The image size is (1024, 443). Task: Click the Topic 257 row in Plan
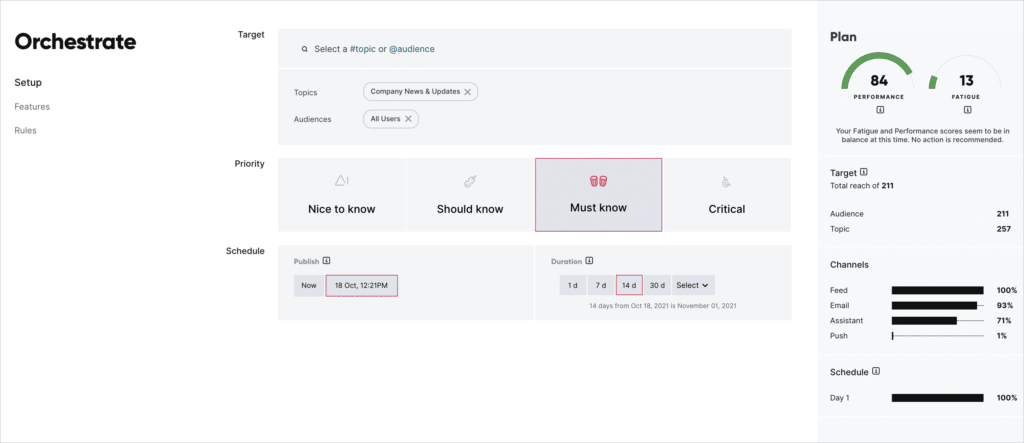tap(920, 229)
